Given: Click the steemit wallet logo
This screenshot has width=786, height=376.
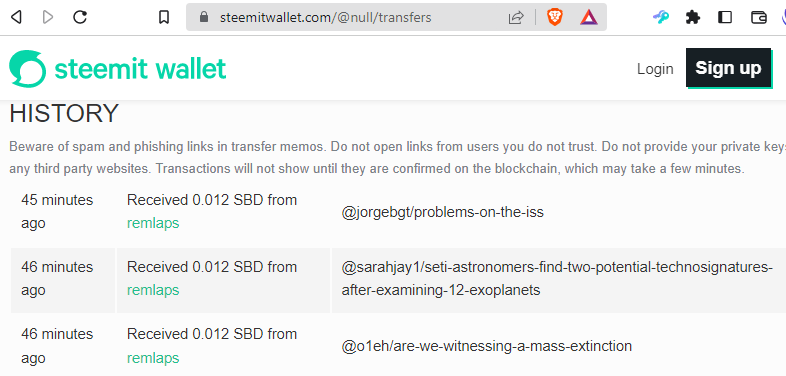Looking at the screenshot, I should pyautogui.click(x=118, y=69).
